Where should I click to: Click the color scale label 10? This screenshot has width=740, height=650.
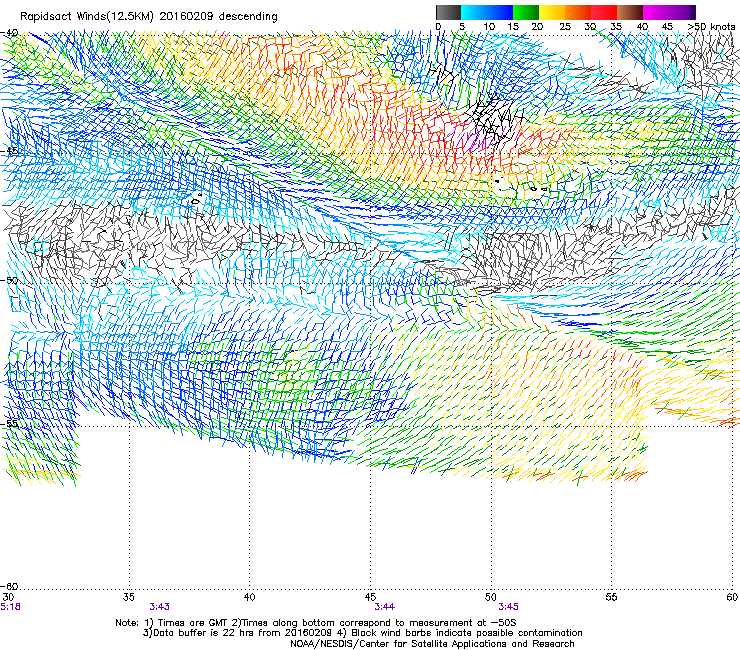489,27
